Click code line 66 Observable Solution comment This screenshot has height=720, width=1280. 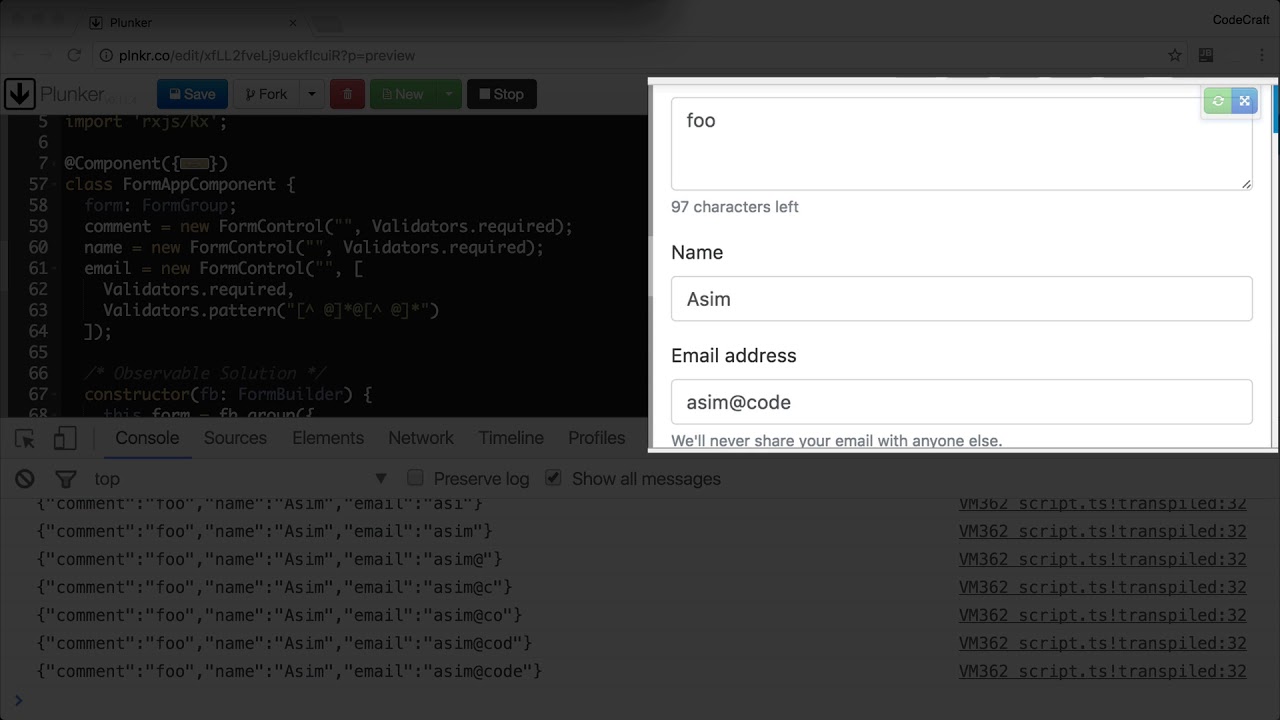205,373
